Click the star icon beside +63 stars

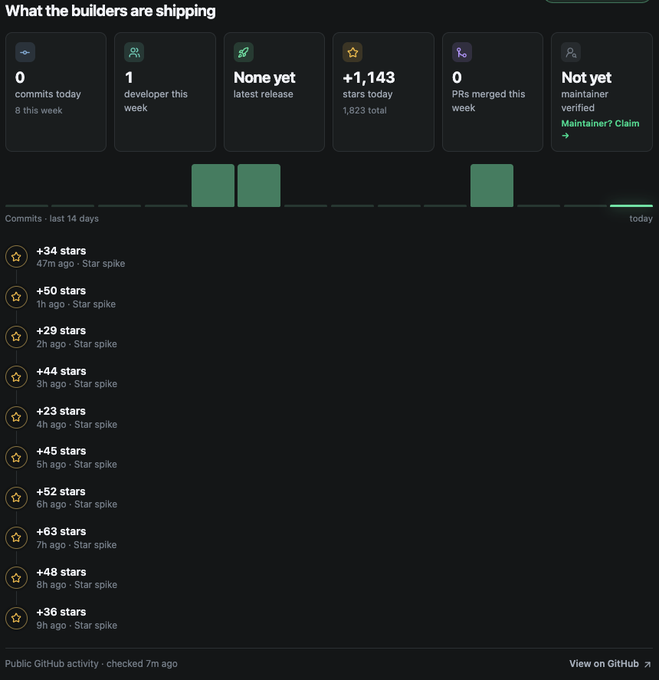click(x=16, y=538)
